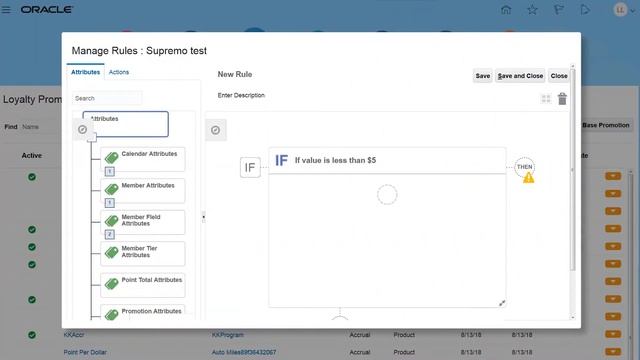Click the dialog vertical scrollbar

coord(572,169)
